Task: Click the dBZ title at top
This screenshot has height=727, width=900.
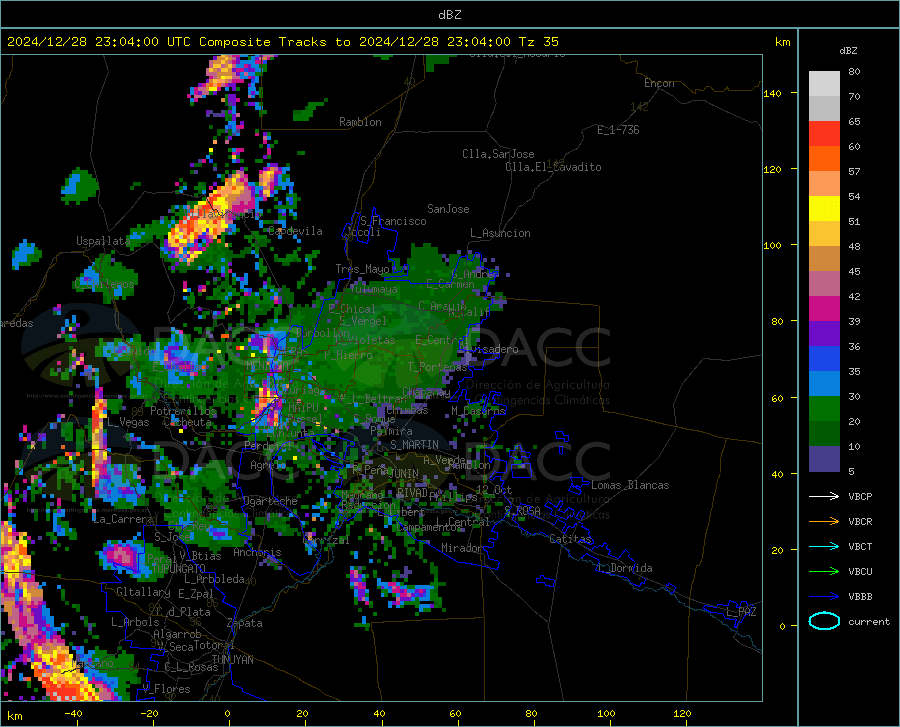Action: tap(449, 15)
